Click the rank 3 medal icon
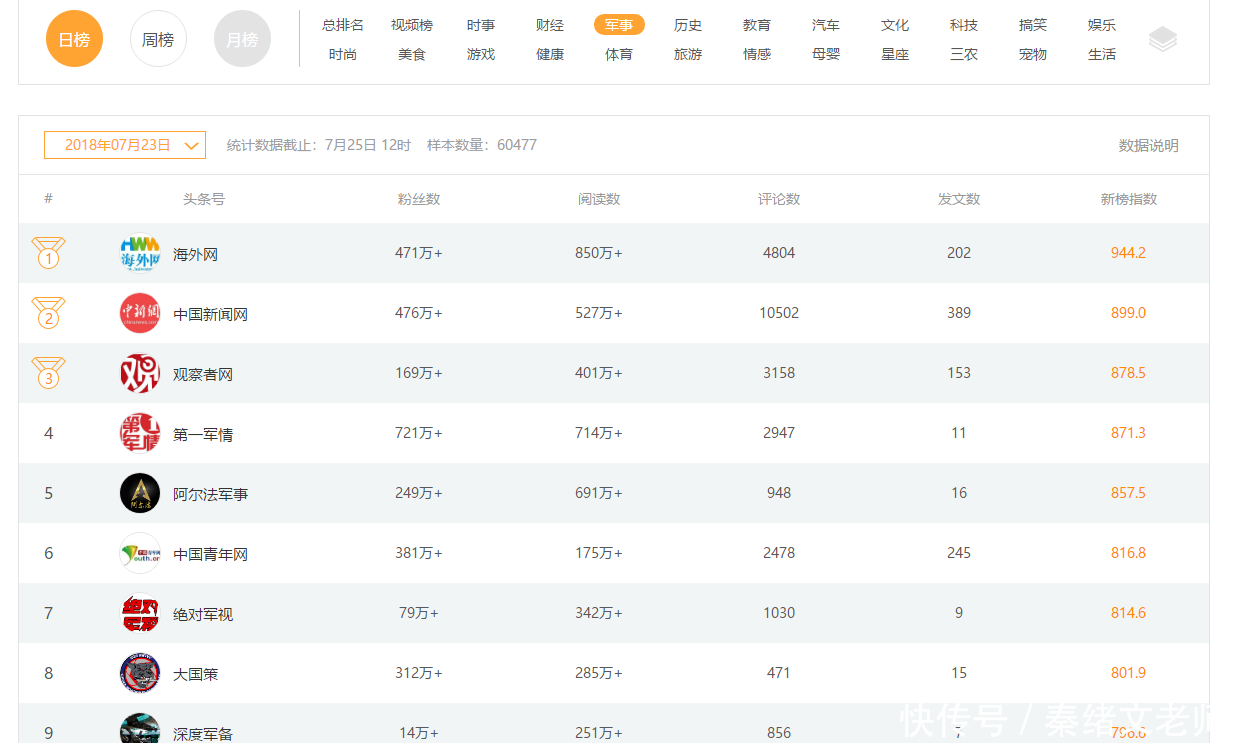The image size is (1234, 743). (48, 373)
